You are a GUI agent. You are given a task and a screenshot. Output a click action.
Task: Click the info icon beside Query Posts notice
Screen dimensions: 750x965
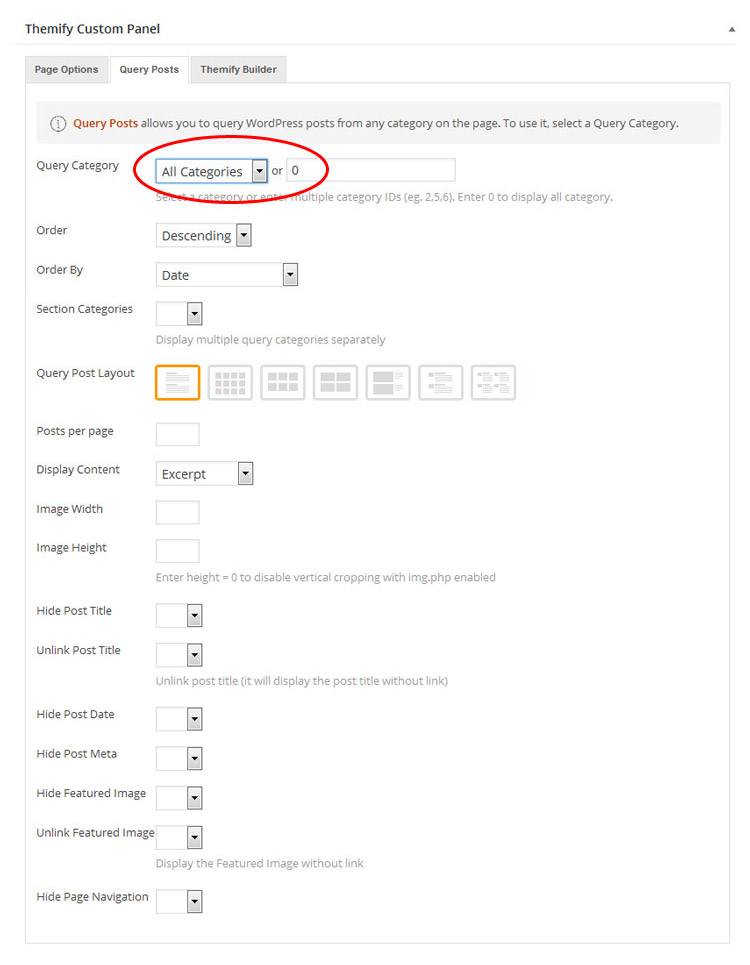58,124
